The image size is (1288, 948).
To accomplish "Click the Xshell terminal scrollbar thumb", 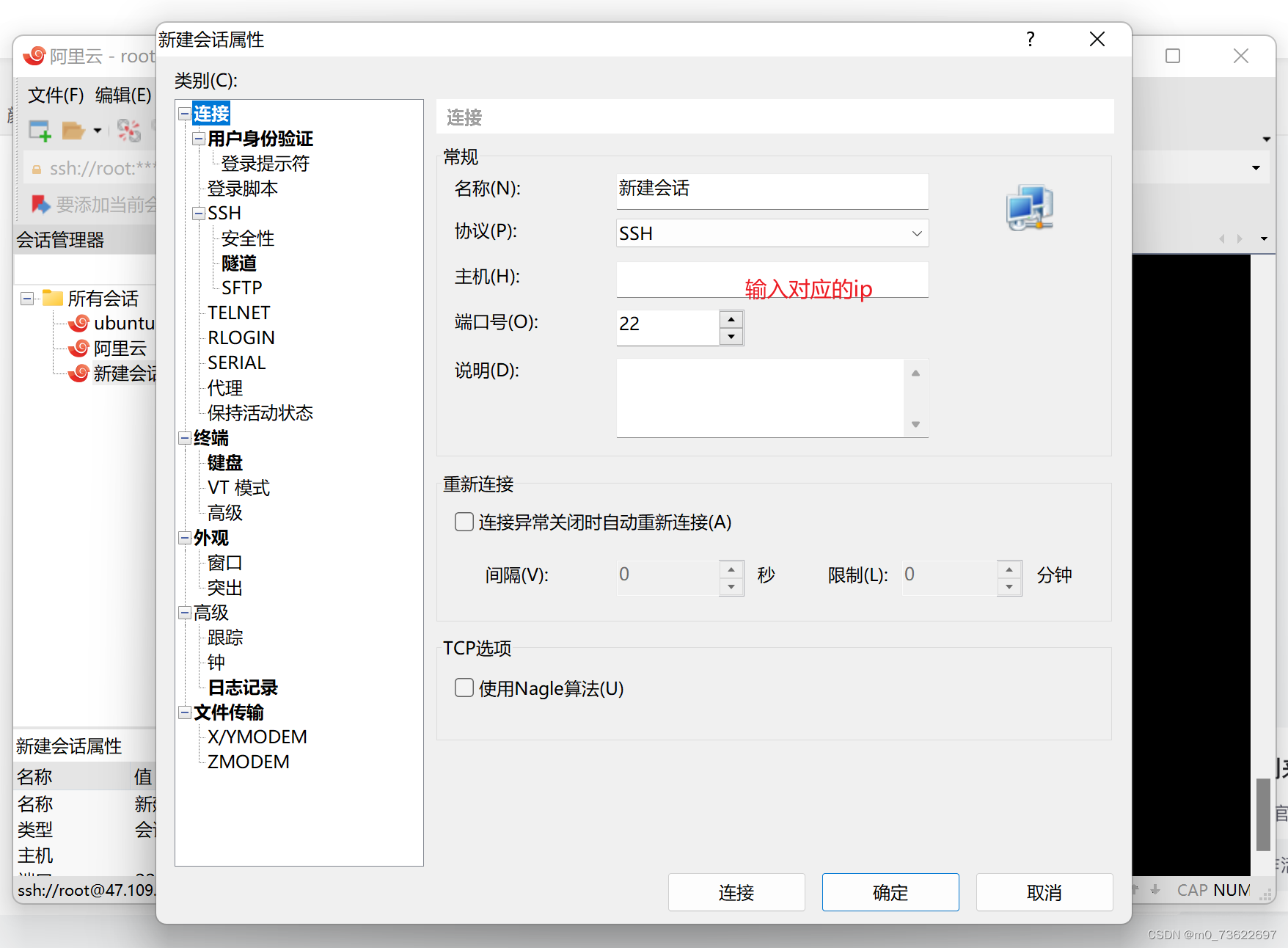I will pyautogui.click(x=1262, y=813).
